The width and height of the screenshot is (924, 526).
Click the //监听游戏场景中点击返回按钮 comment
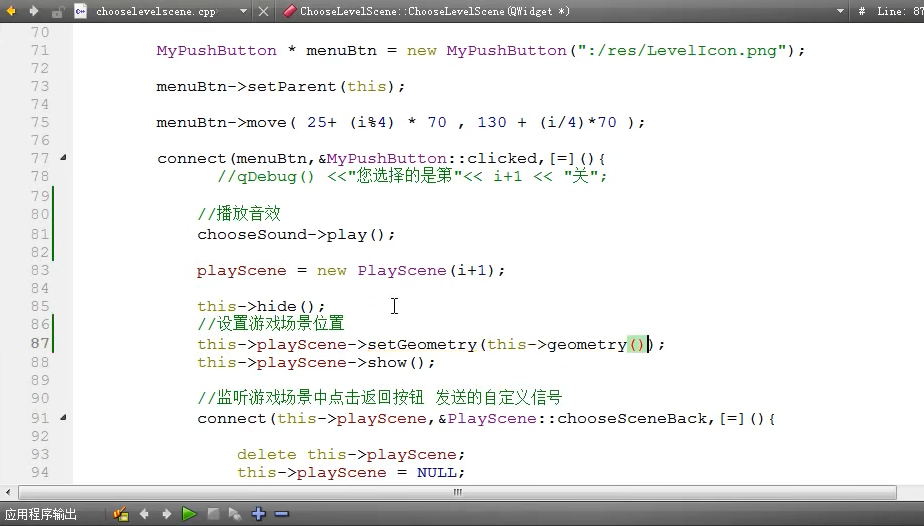point(311,398)
